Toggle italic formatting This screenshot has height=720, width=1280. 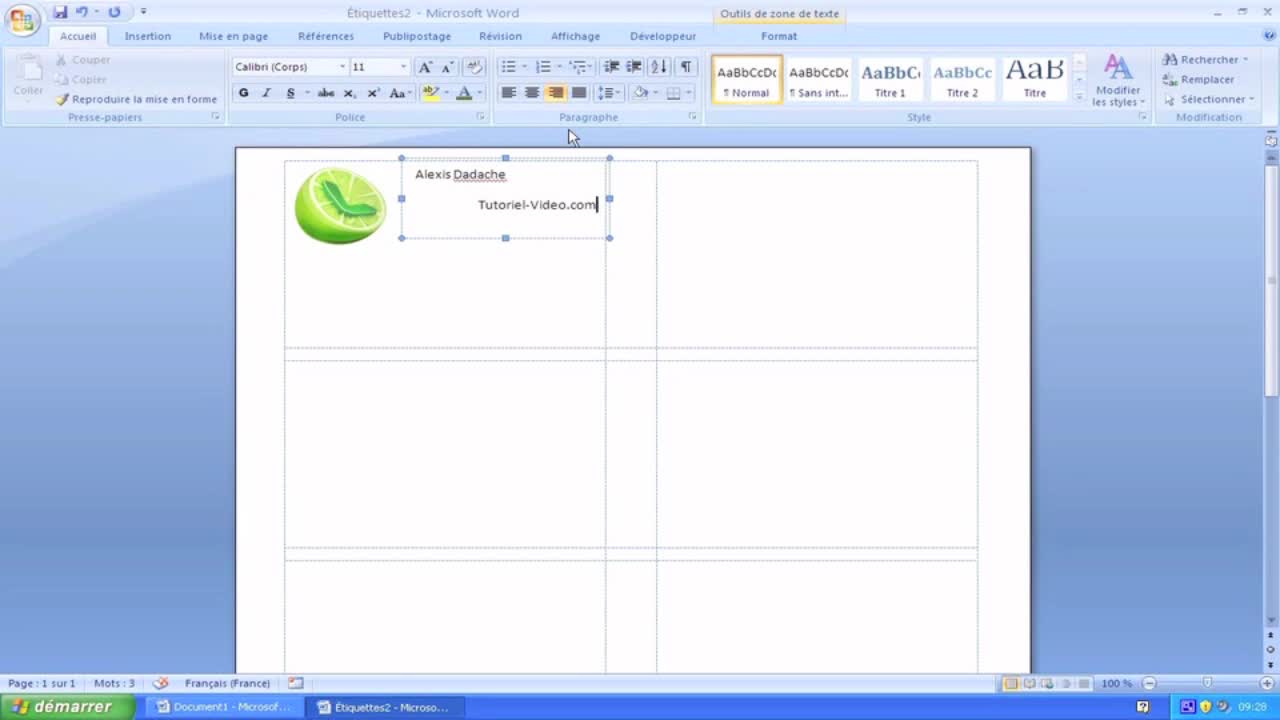click(266, 93)
